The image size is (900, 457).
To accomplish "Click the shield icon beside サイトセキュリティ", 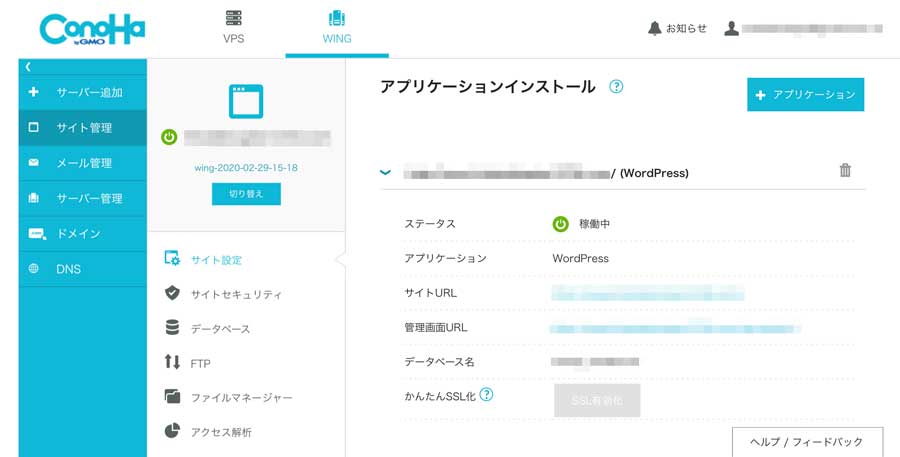I will tap(172, 293).
